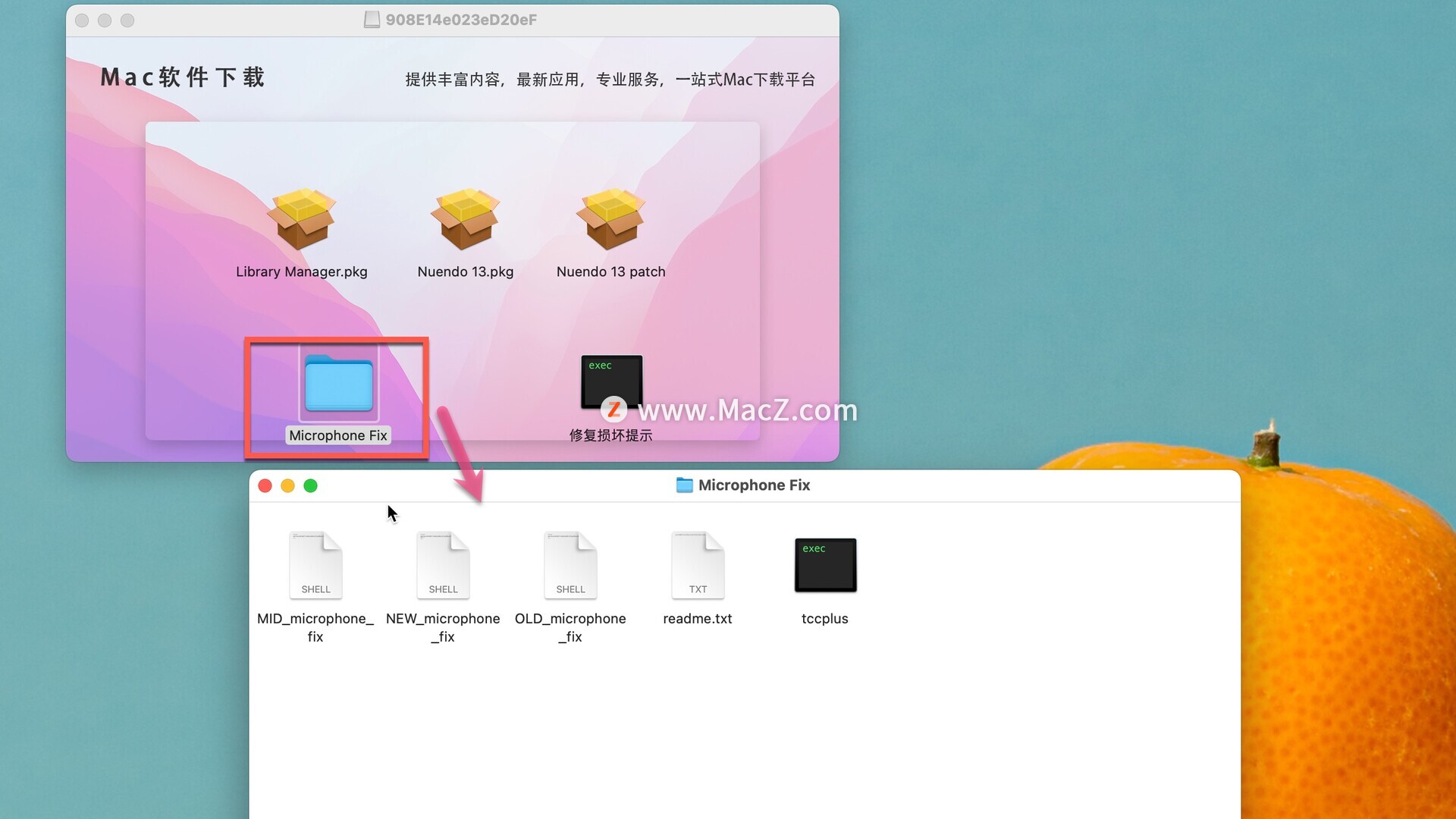The height and width of the screenshot is (819, 1456).
Task: Maximize the Microphone Fix window with green button
Action: (x=310, y=485)
